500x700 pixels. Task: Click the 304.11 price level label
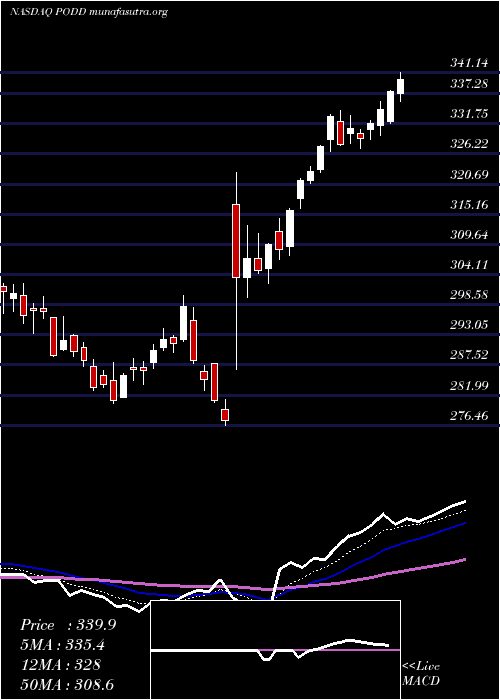point(469,265)
